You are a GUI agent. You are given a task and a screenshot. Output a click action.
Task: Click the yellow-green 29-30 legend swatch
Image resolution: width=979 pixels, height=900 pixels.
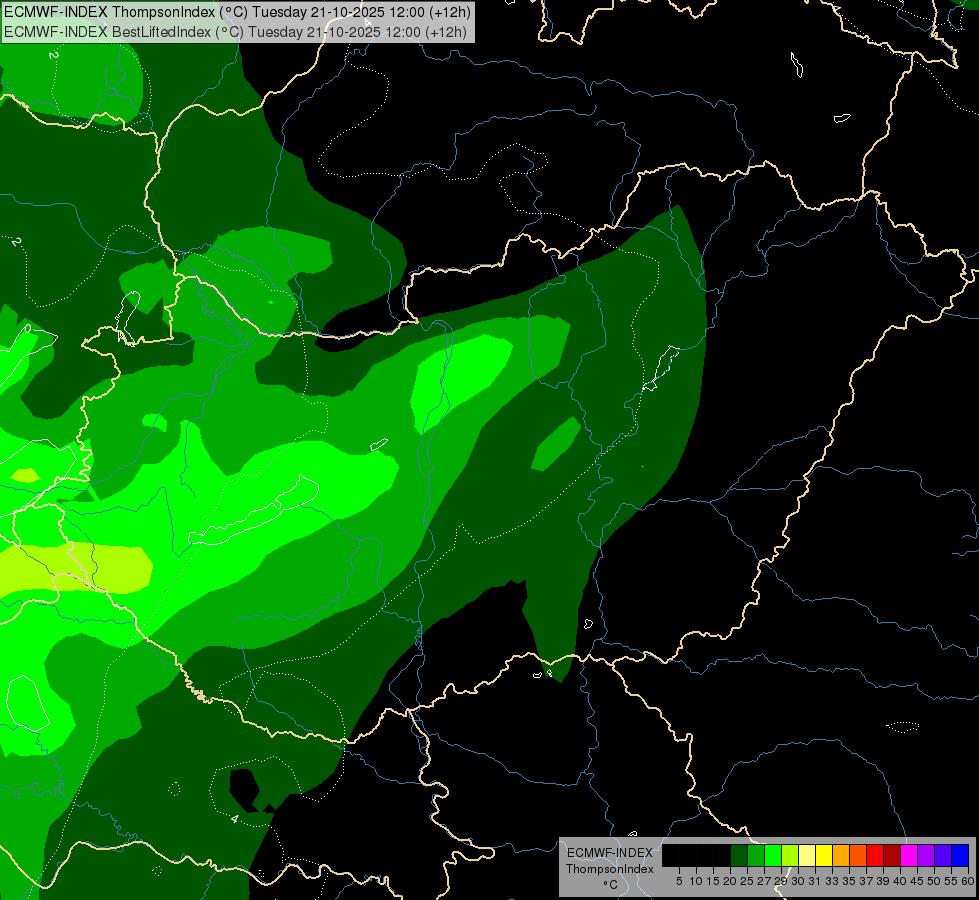(790, 855)
